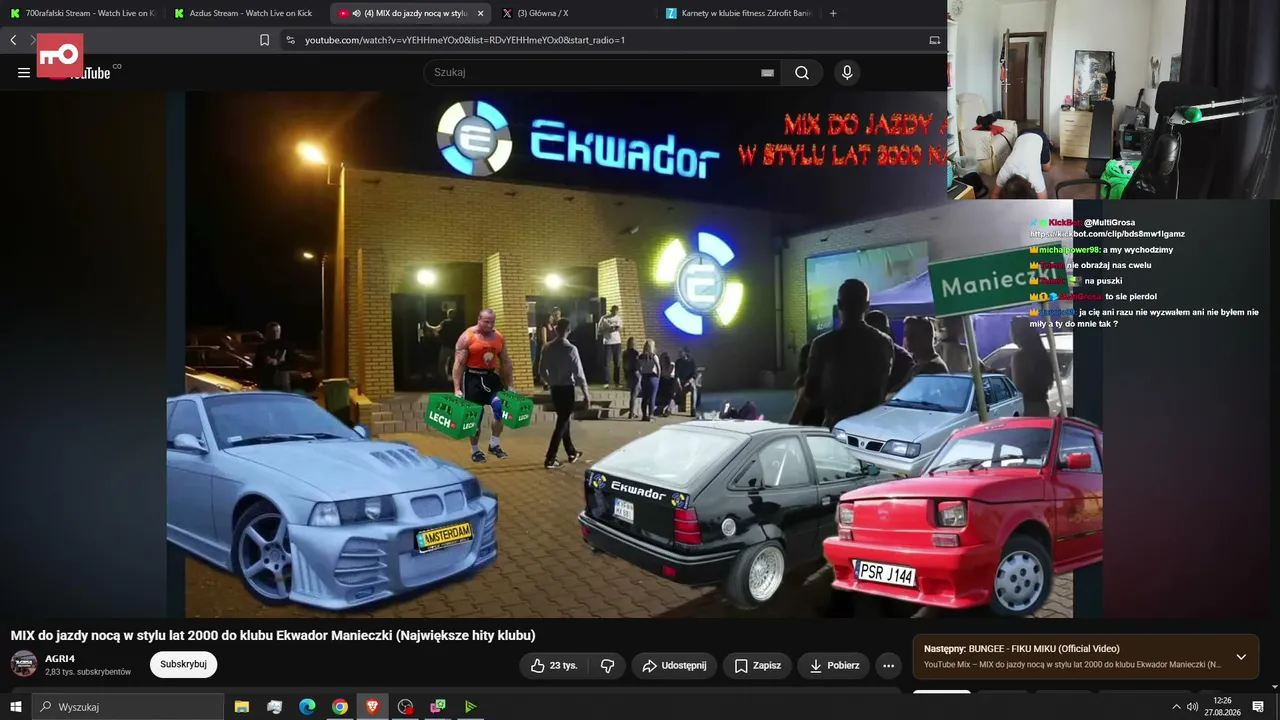The image size is (1280, 720).
Task: Switch to the Azdus Stream tab
Action: point(244,13)
